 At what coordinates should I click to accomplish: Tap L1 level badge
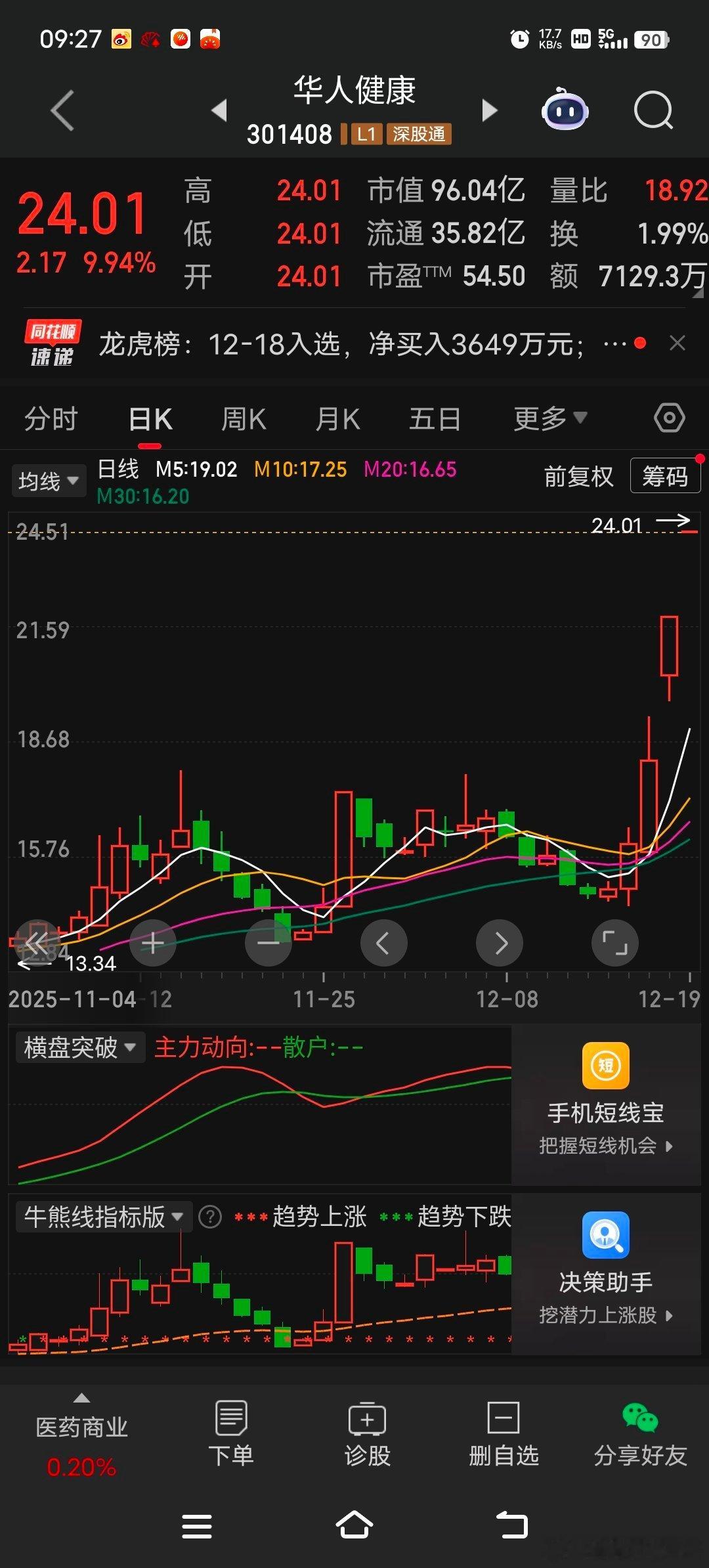(366, 134)
